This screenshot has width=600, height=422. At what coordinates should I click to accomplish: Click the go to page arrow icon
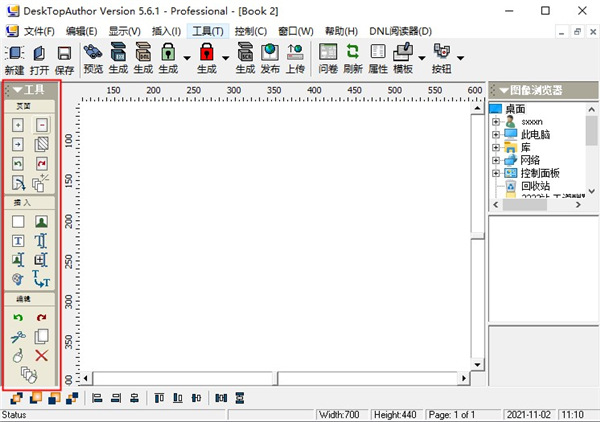pyautogui.click(x=18, y=144)
